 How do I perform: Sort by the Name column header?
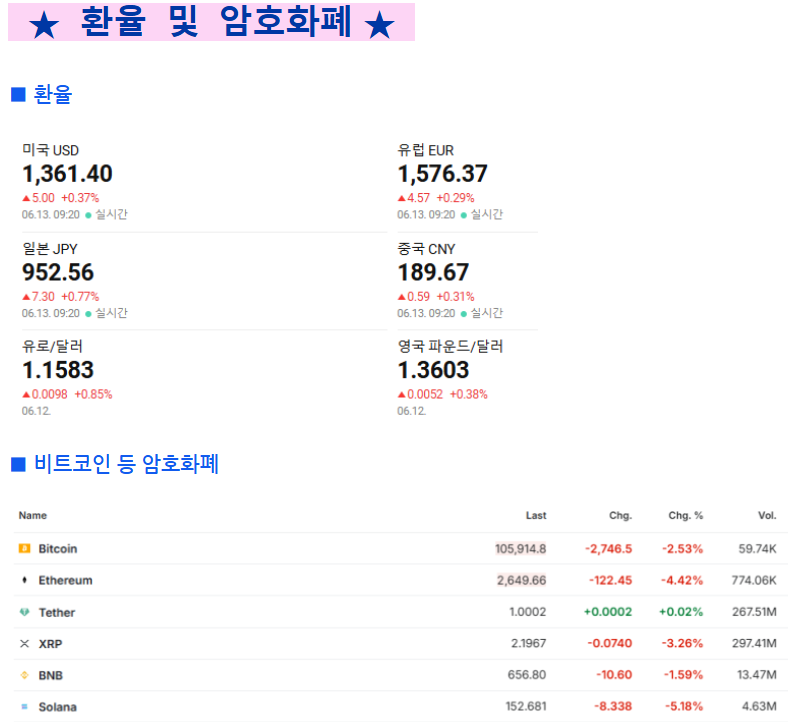click(33, 515)
